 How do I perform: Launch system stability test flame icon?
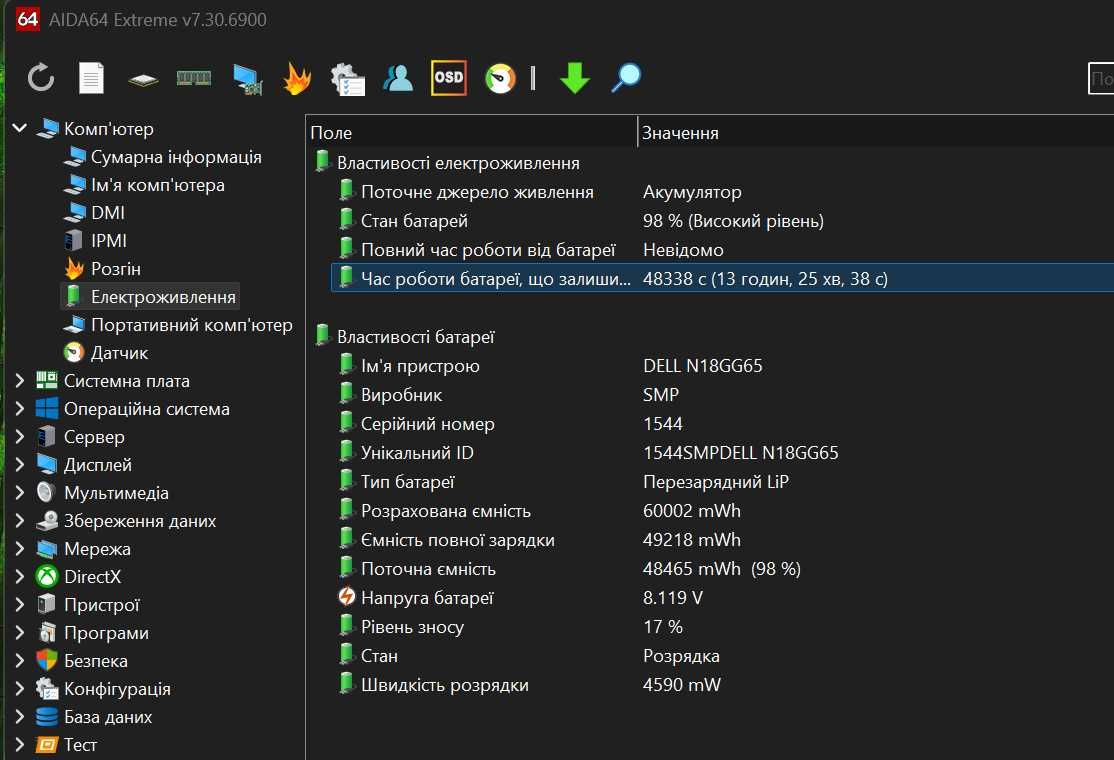click(297, 78)
